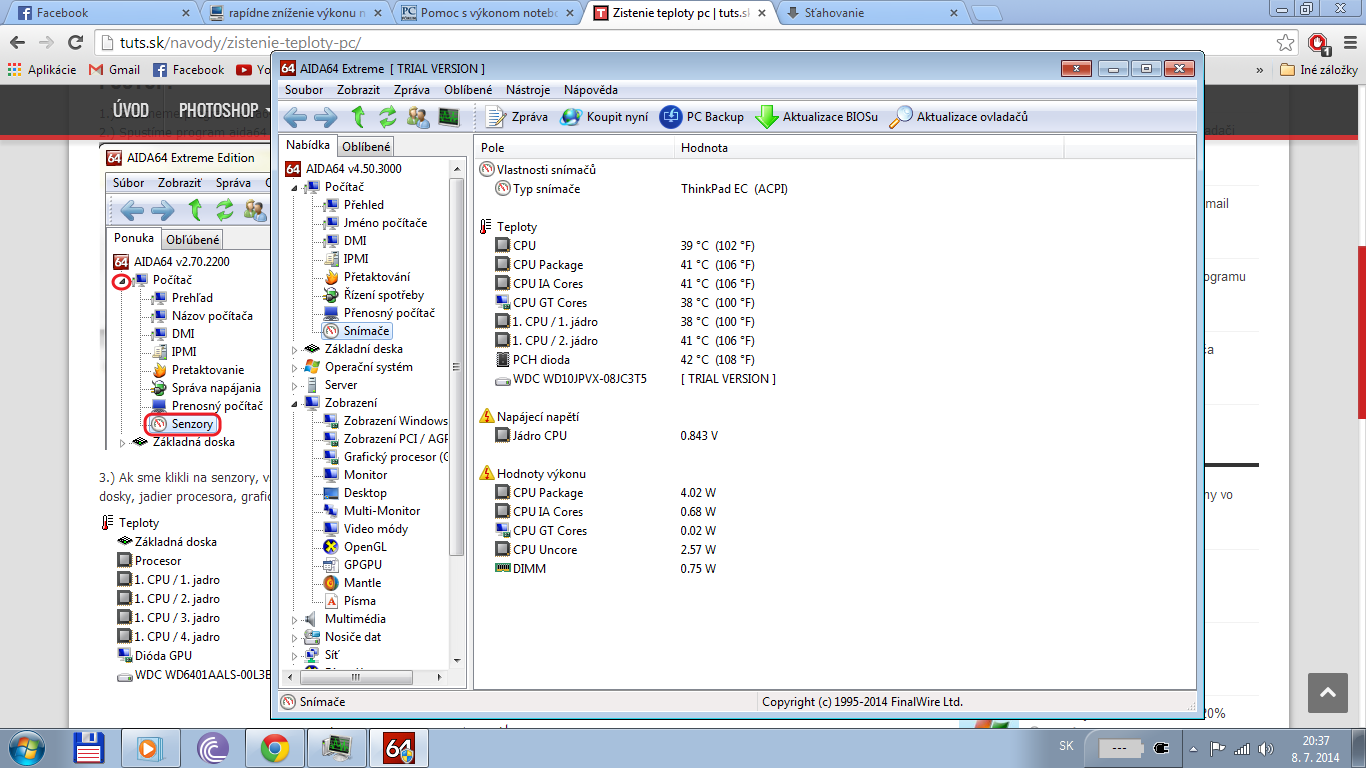Expand the Základní deska node in AIDA64 v4.50
Screen dimensions: 1366x768
pyautogui.click(x=295, y=349)
